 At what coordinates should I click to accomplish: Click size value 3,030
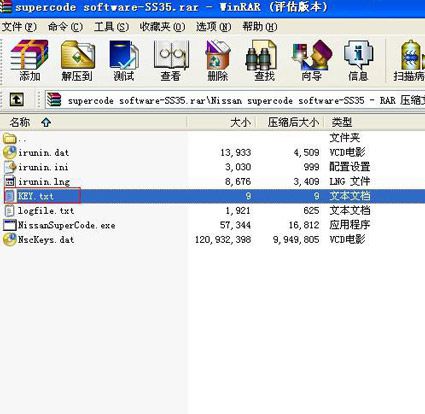[x=238, y=167]
